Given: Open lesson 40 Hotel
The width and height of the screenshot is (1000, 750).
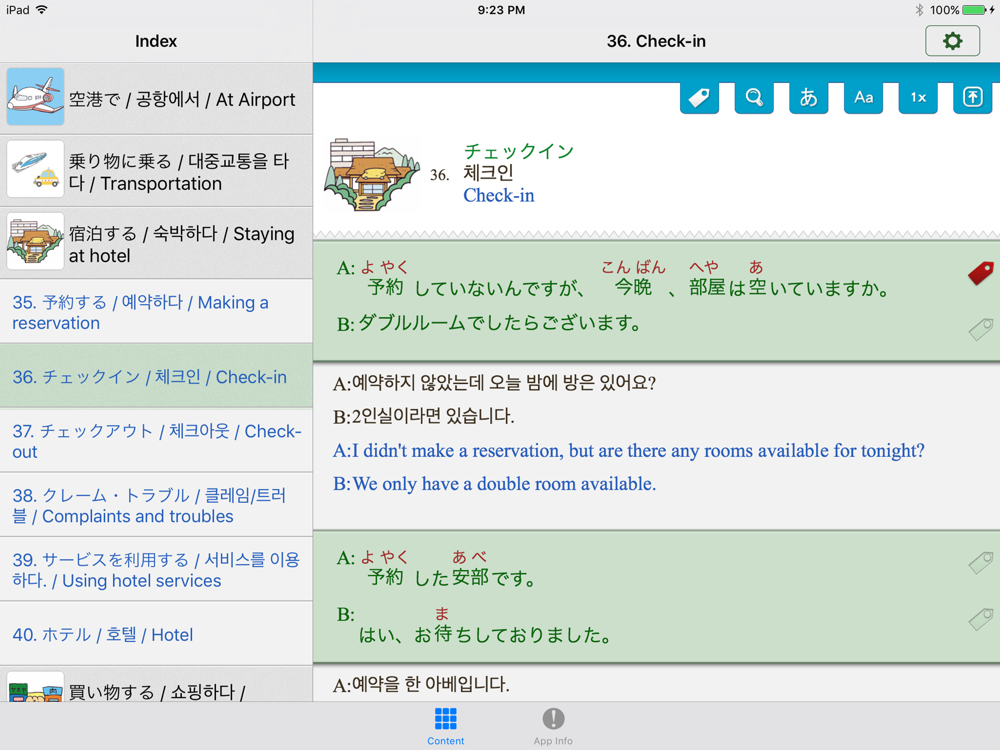Looking at the screenshot, I should 156,634.
